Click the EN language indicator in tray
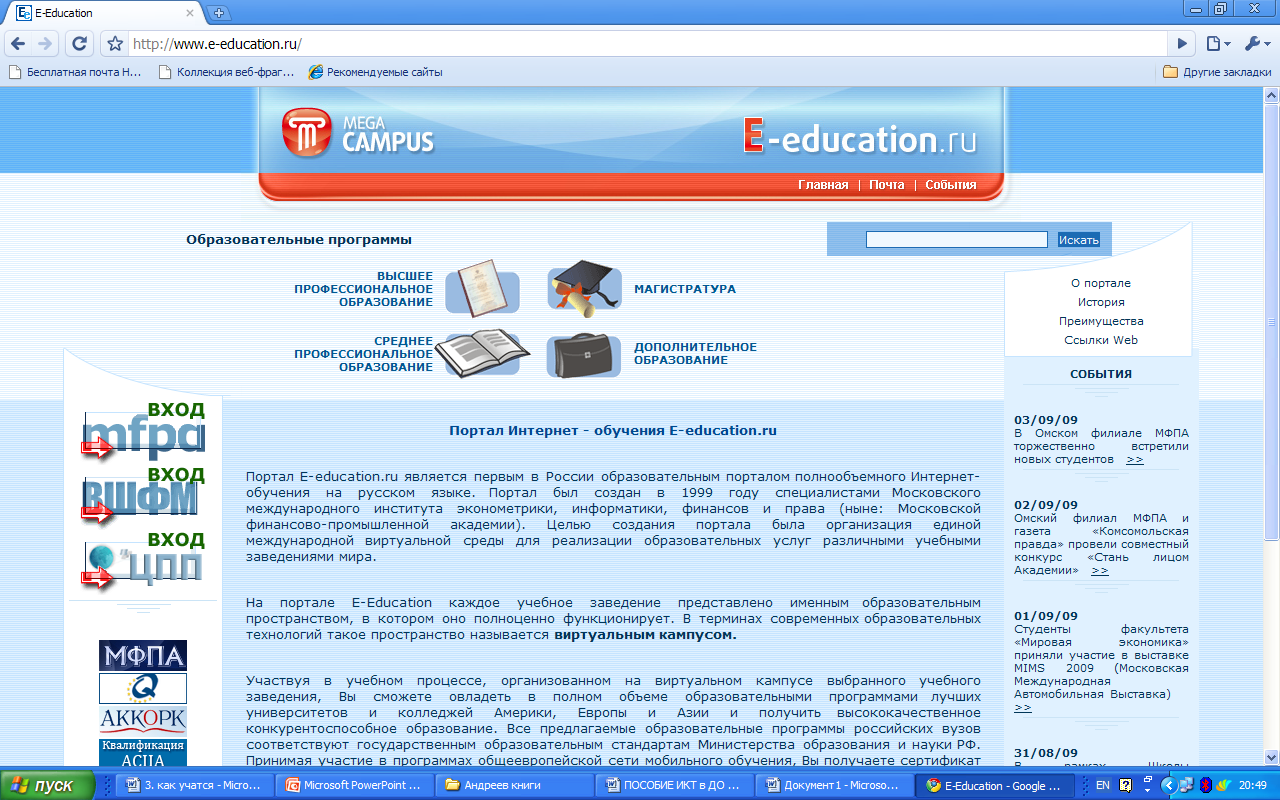Image resolution: width=1280 pixels, height=800 pixels. pyautogui.click(x=1103, y=786)
